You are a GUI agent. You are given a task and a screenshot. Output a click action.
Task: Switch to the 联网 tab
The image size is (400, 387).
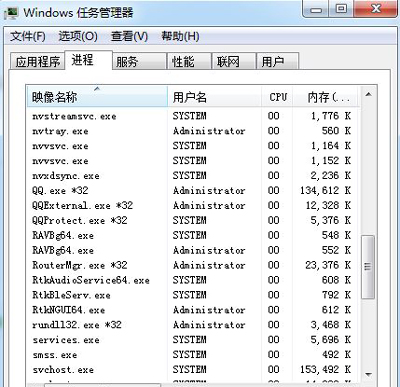[x=234, y=61]
